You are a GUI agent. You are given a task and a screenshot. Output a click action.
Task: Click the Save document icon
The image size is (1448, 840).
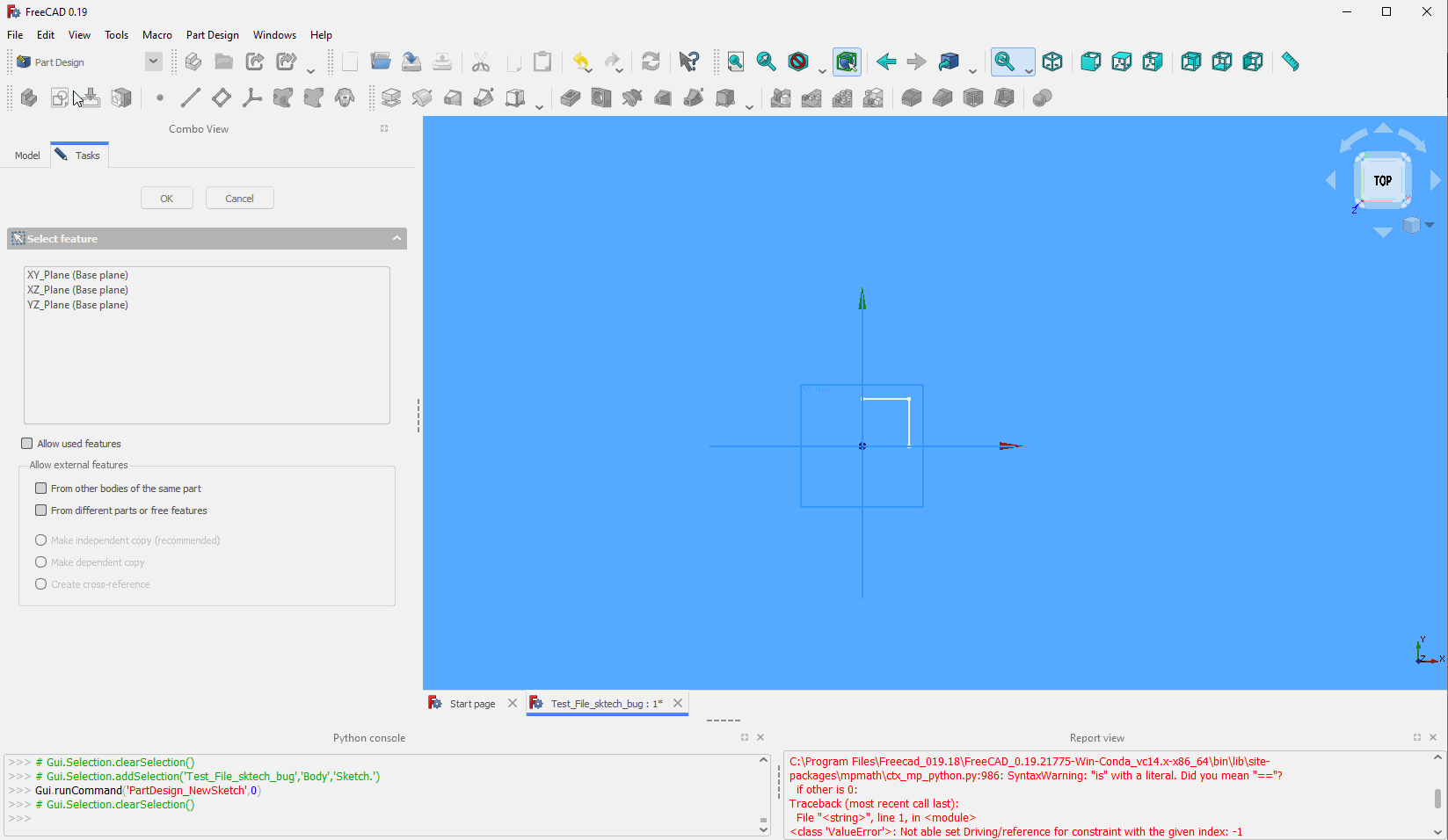tap(411, 62)
